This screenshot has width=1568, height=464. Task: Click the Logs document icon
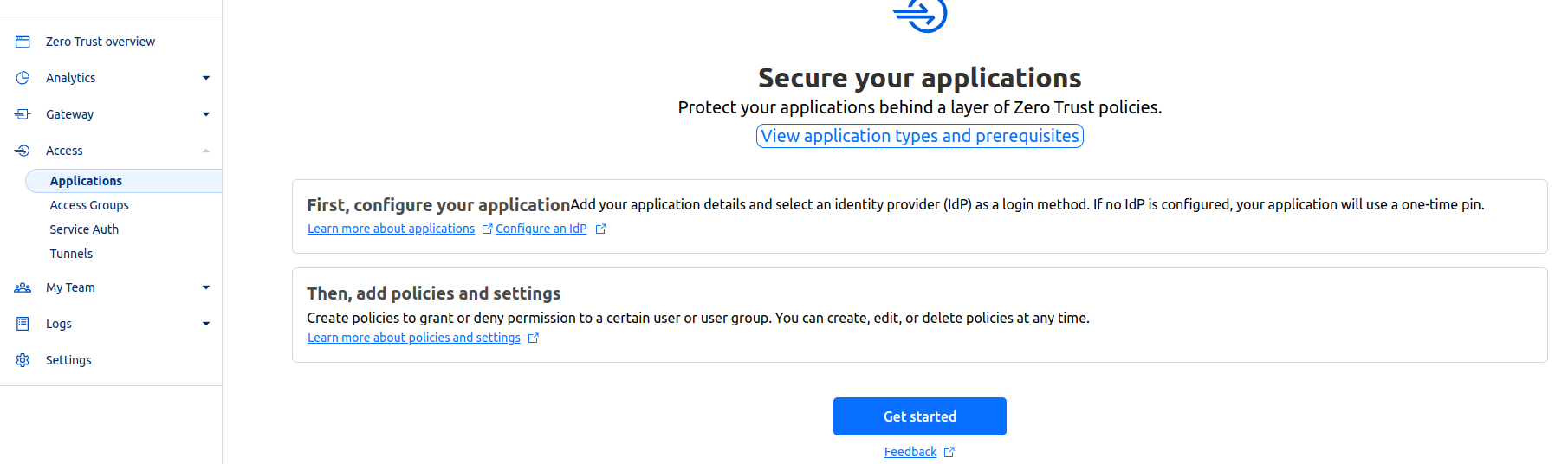[x=23, y=324]
